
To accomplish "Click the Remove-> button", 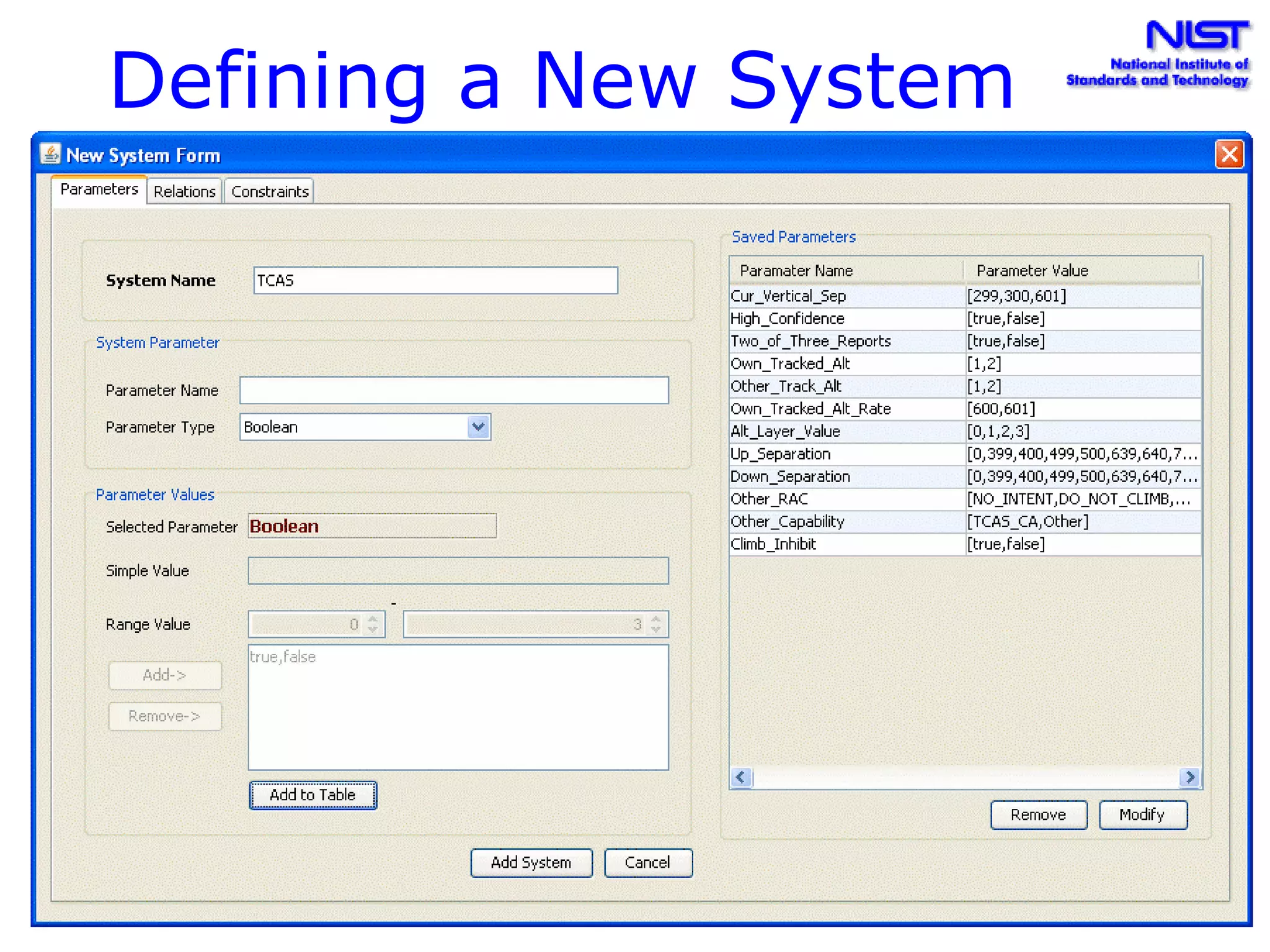I will click(x=165, y=716).
